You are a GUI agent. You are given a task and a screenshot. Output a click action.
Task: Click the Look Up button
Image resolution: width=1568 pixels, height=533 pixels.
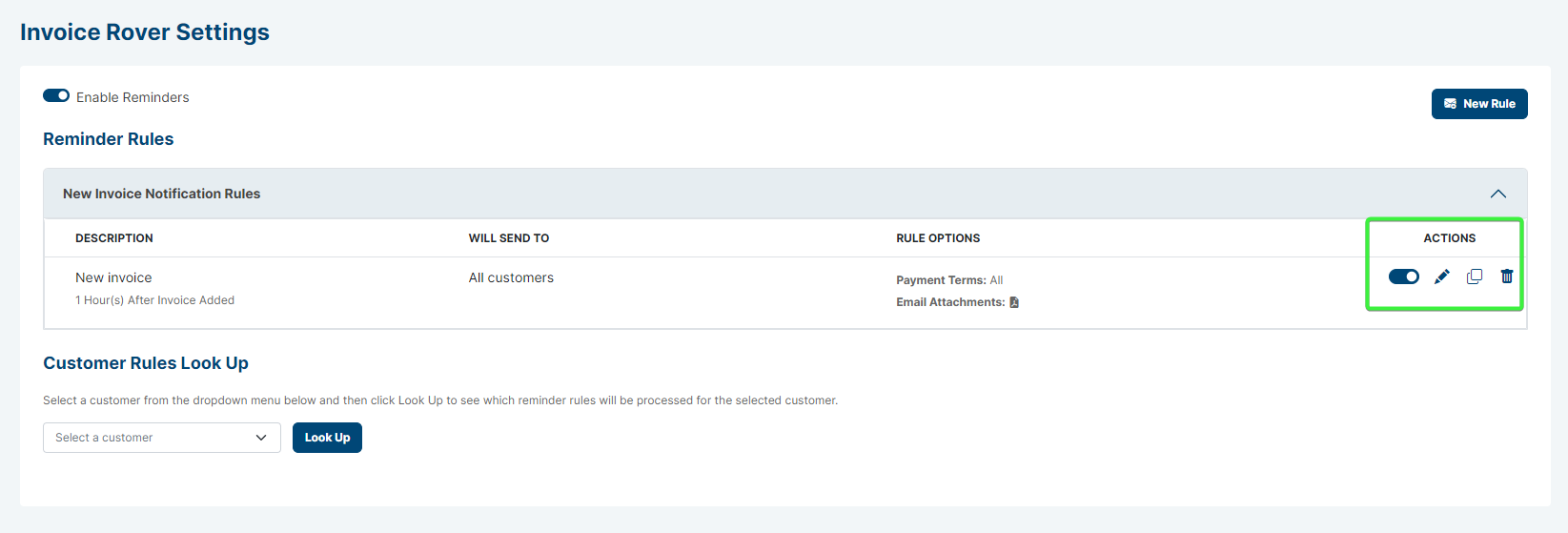327,438
